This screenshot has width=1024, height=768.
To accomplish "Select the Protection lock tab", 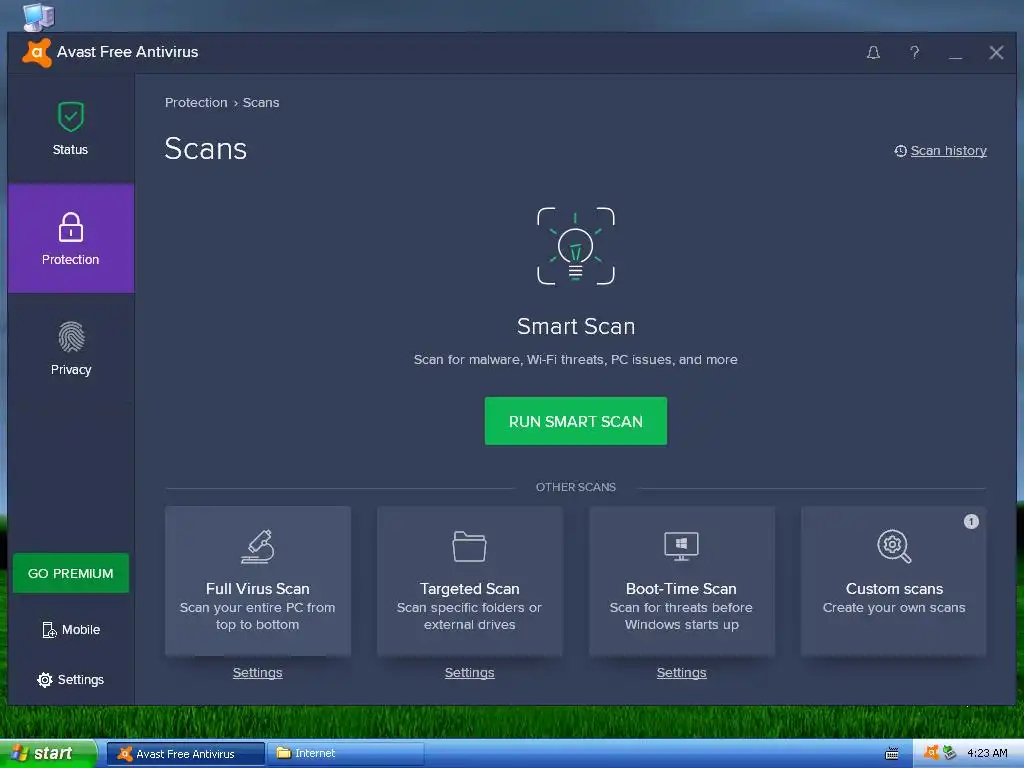I will point(71,238).
